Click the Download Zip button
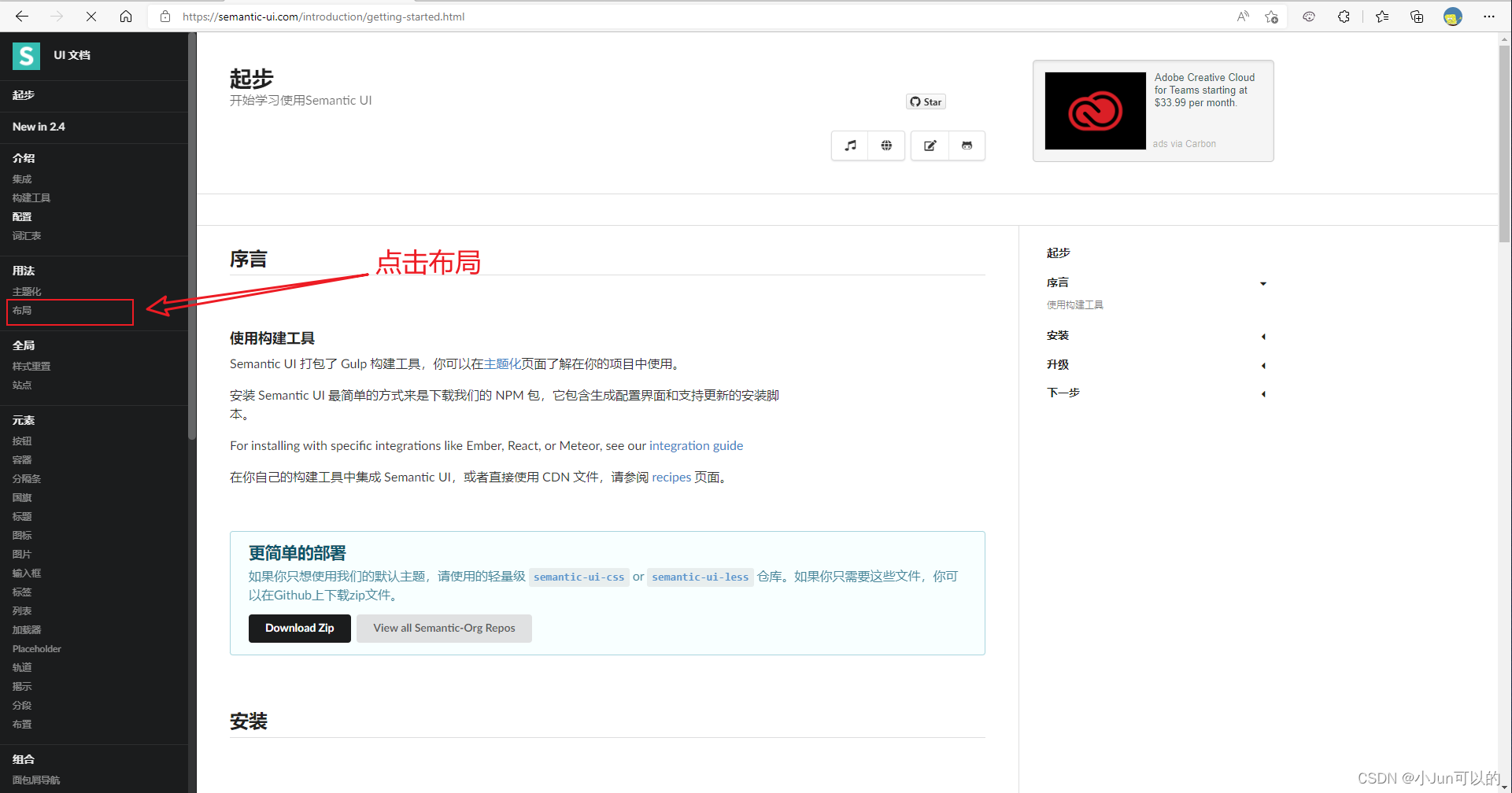The image size is (1512, 793). [300, 629]
